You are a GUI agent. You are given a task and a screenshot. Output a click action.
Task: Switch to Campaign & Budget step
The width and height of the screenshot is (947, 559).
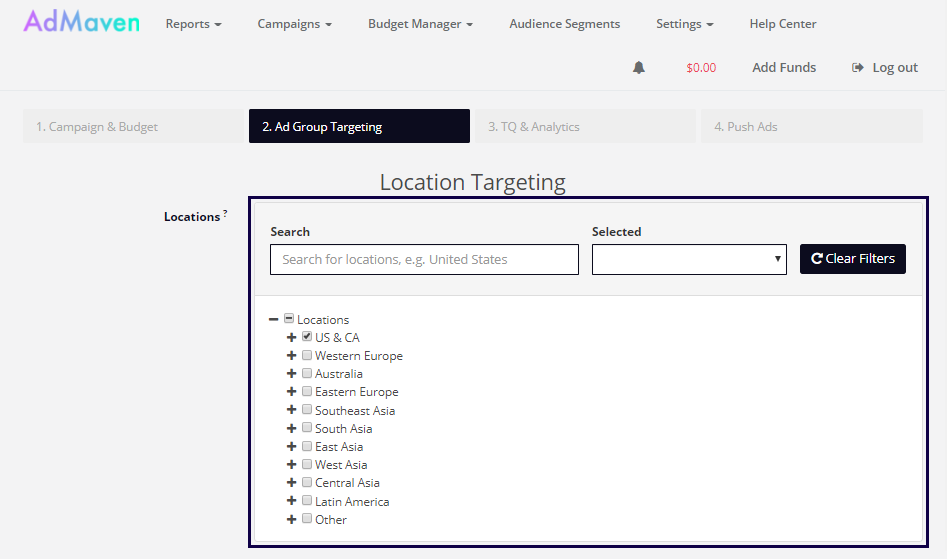pos(133,127)
